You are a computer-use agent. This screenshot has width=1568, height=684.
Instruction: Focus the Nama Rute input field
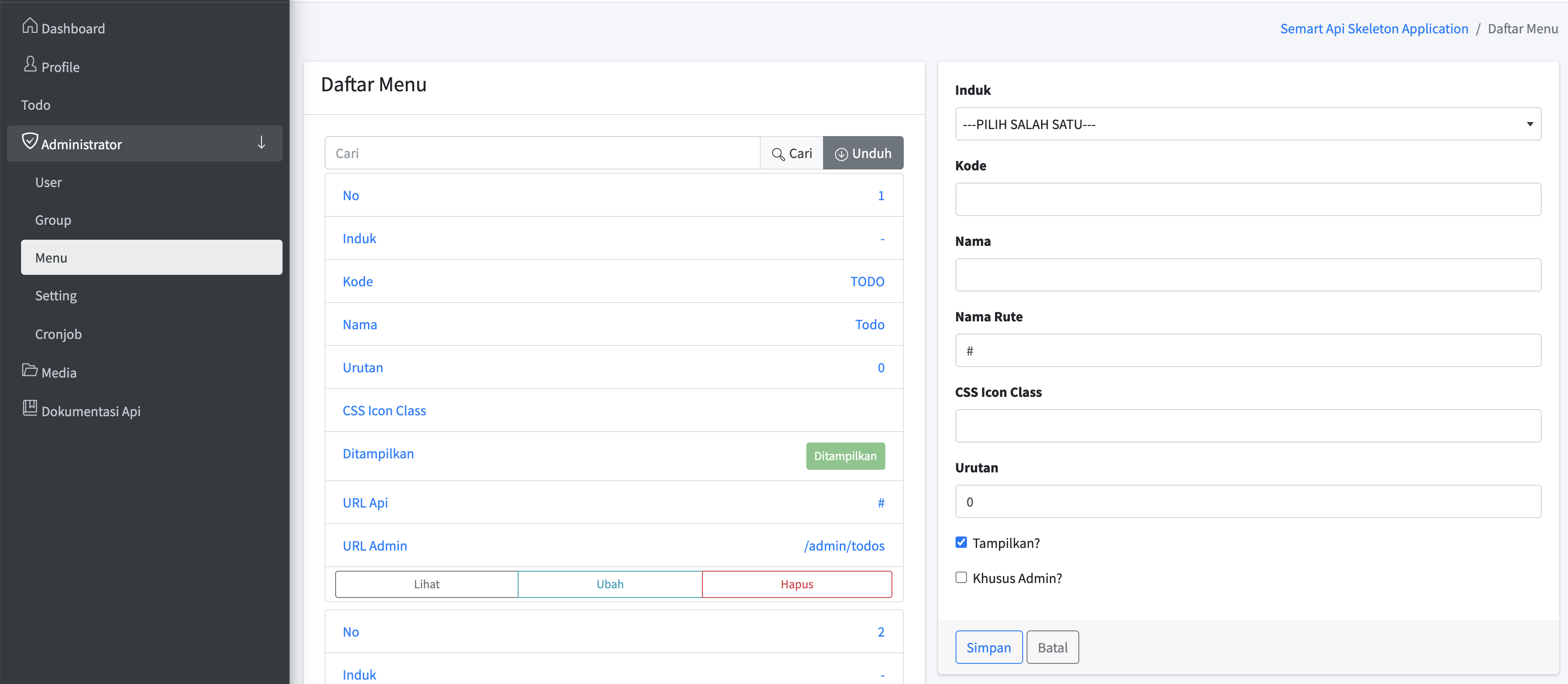coord(1247,351)
